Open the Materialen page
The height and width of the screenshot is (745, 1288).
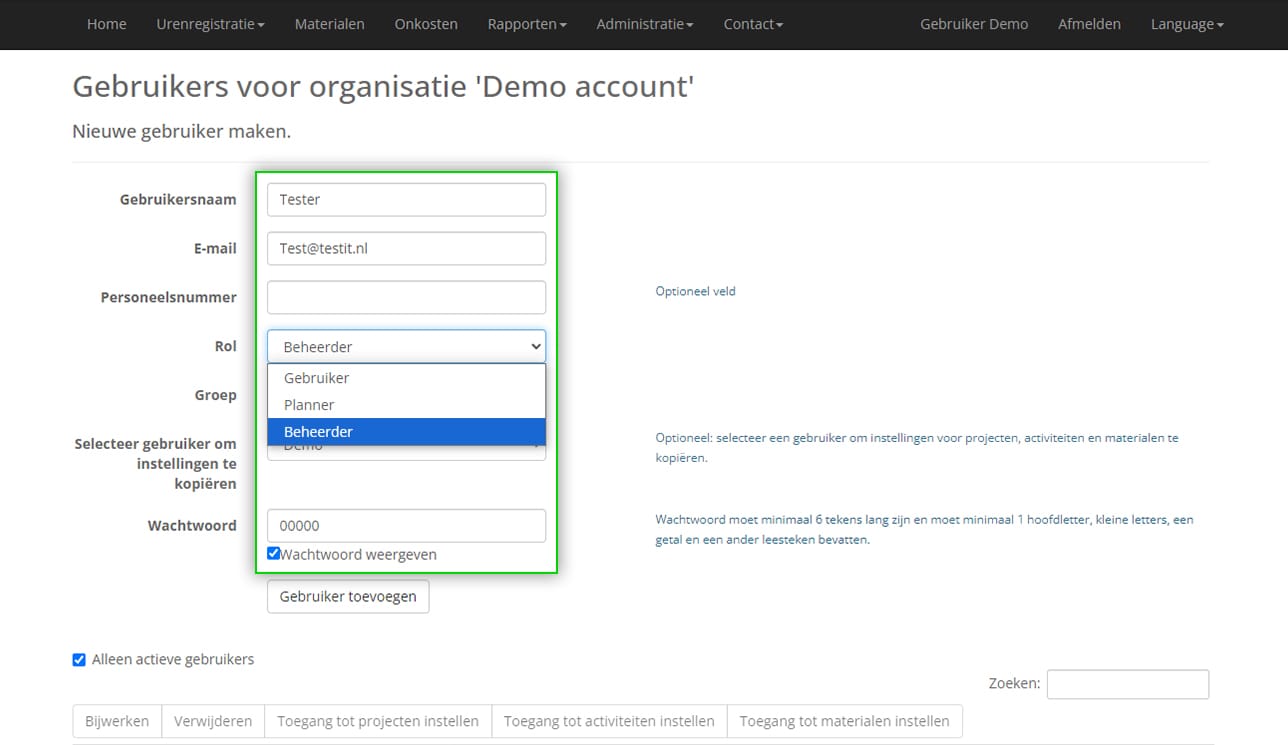(x=329, y=24)
